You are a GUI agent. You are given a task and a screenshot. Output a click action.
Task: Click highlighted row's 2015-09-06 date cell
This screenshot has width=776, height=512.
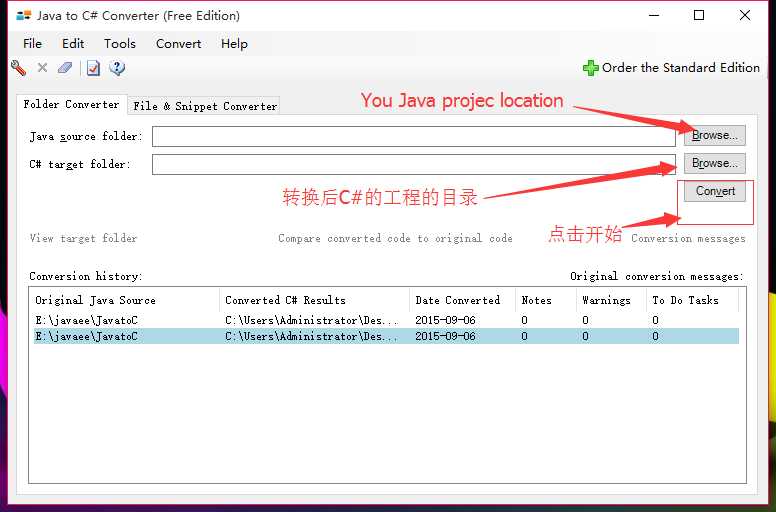tap(445, 336)
